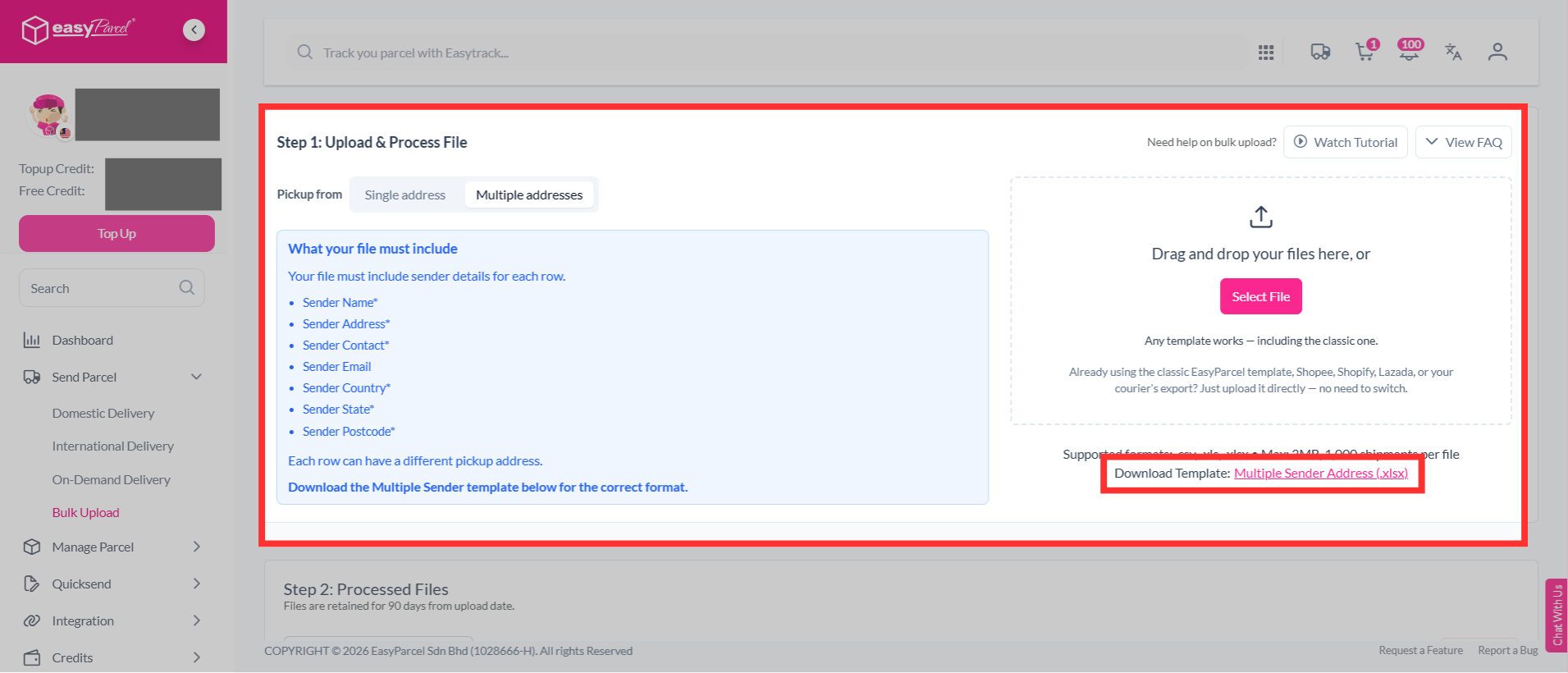Collapse the Send Parcel menu chevron

pyautogui.click(x=197, y=377)
